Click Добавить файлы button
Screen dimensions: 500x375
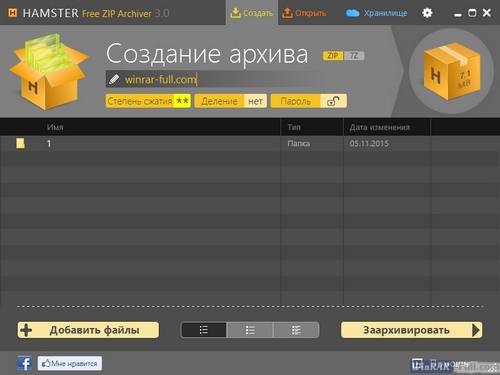[88, 330]
